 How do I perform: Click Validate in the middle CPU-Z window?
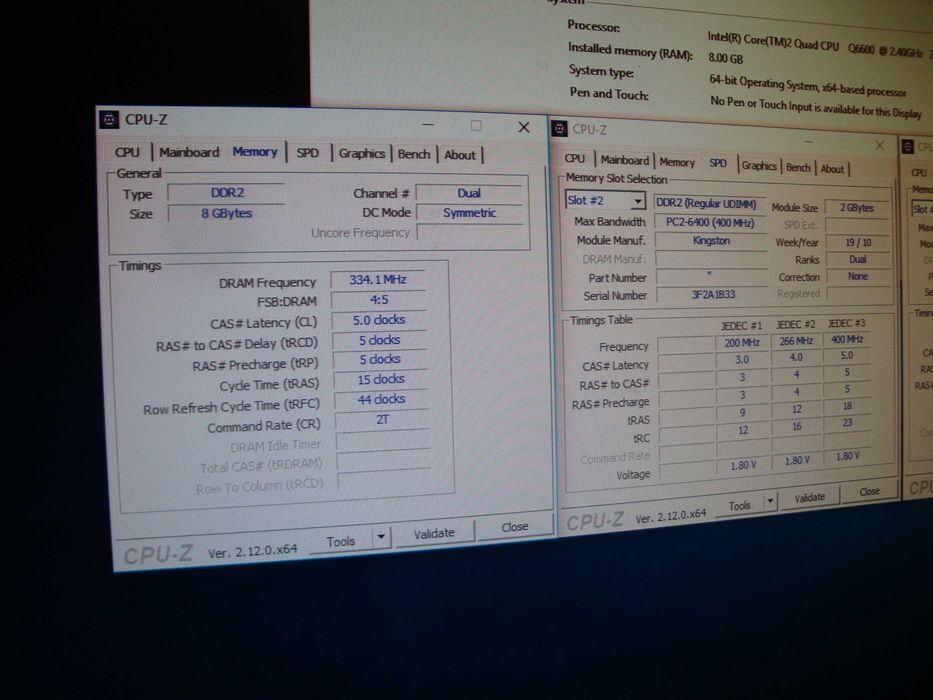coord(810,498)
